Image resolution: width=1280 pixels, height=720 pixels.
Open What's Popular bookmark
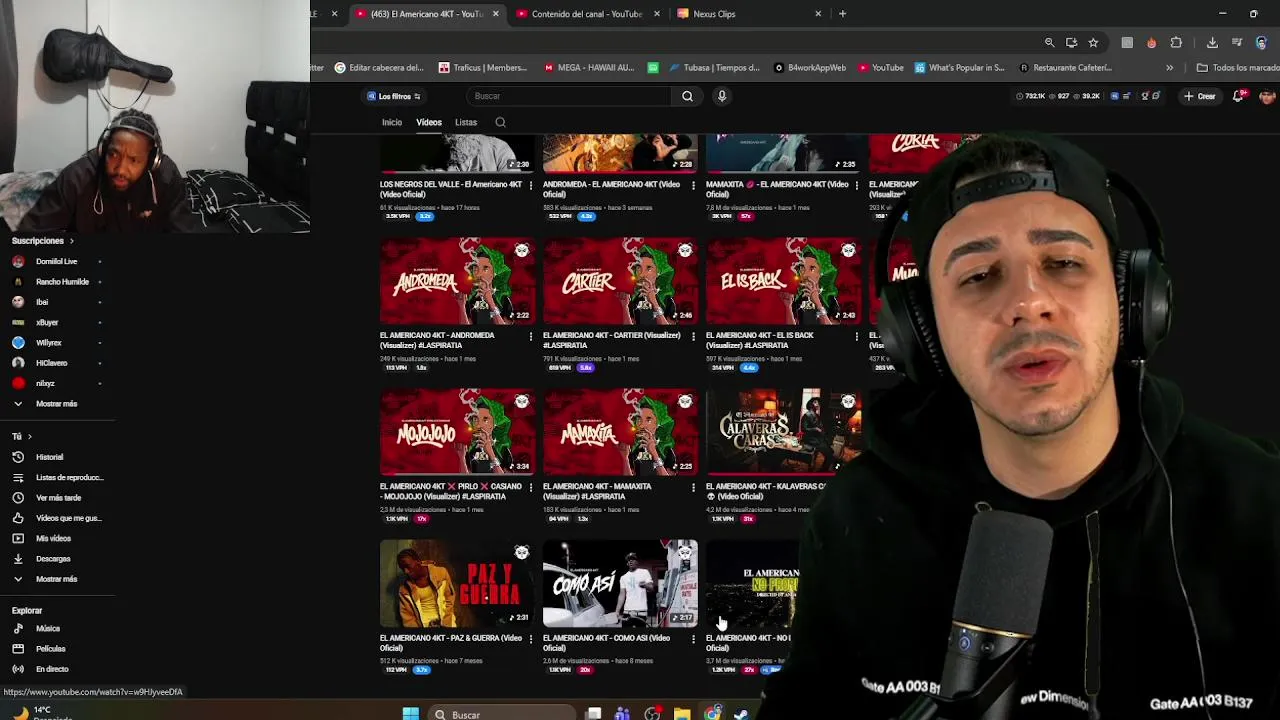pos(959,68)
